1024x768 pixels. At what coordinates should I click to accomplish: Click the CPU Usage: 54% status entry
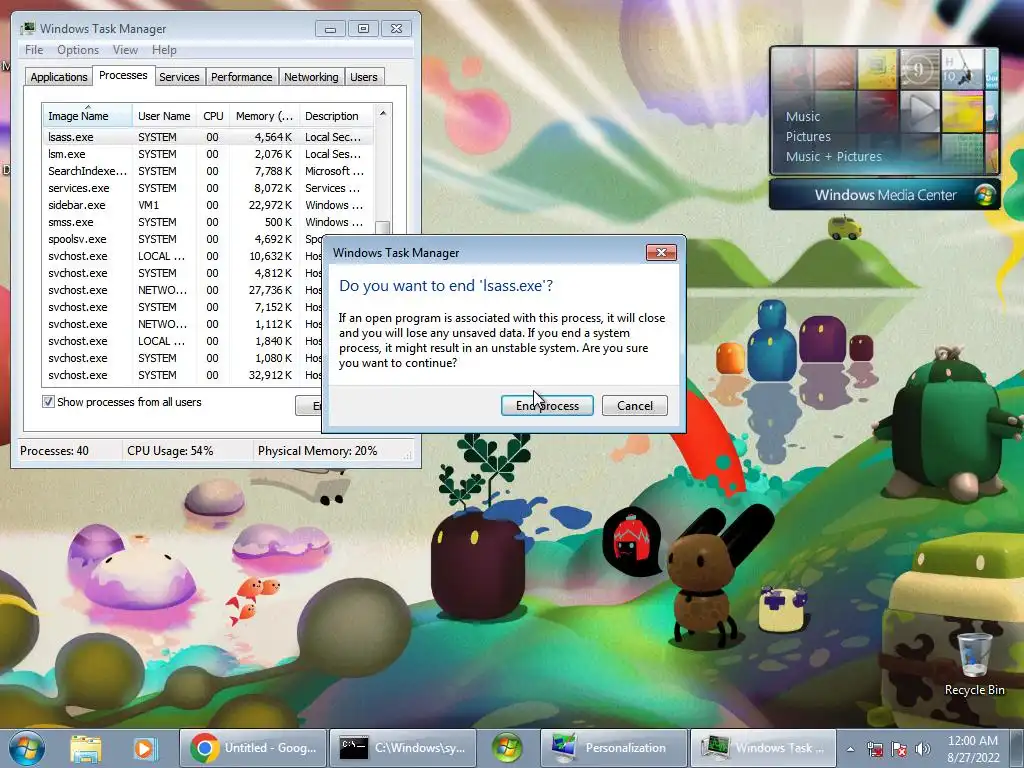coord(170,451)
